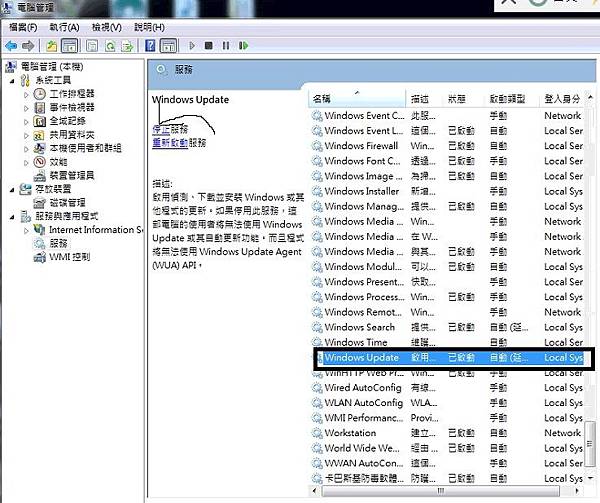The width and height of the screenshot is (600, 503).
Task: Select the WLAN AutoConfig service row
Action: click(x=448, y=402)
